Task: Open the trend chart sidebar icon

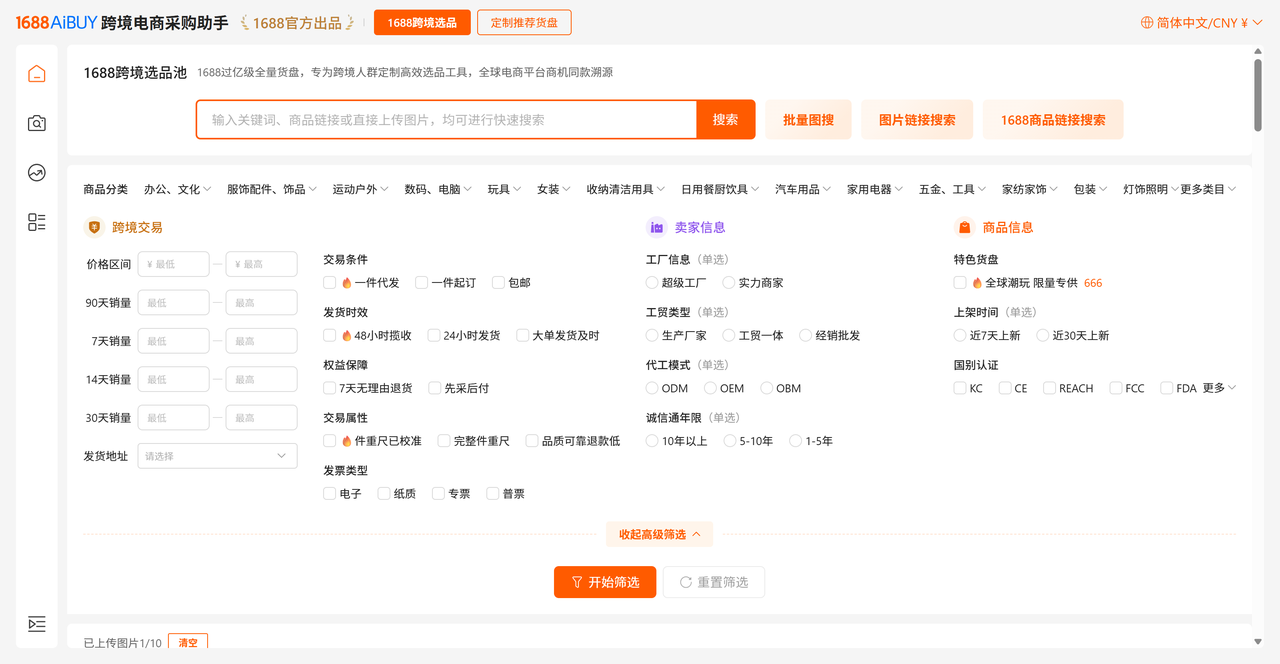Action: [37, 172]
